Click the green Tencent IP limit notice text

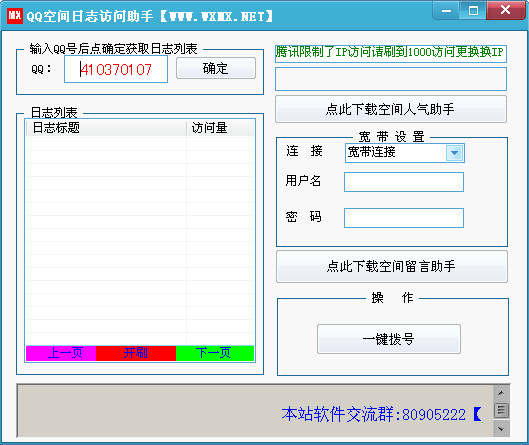(391, 53)
